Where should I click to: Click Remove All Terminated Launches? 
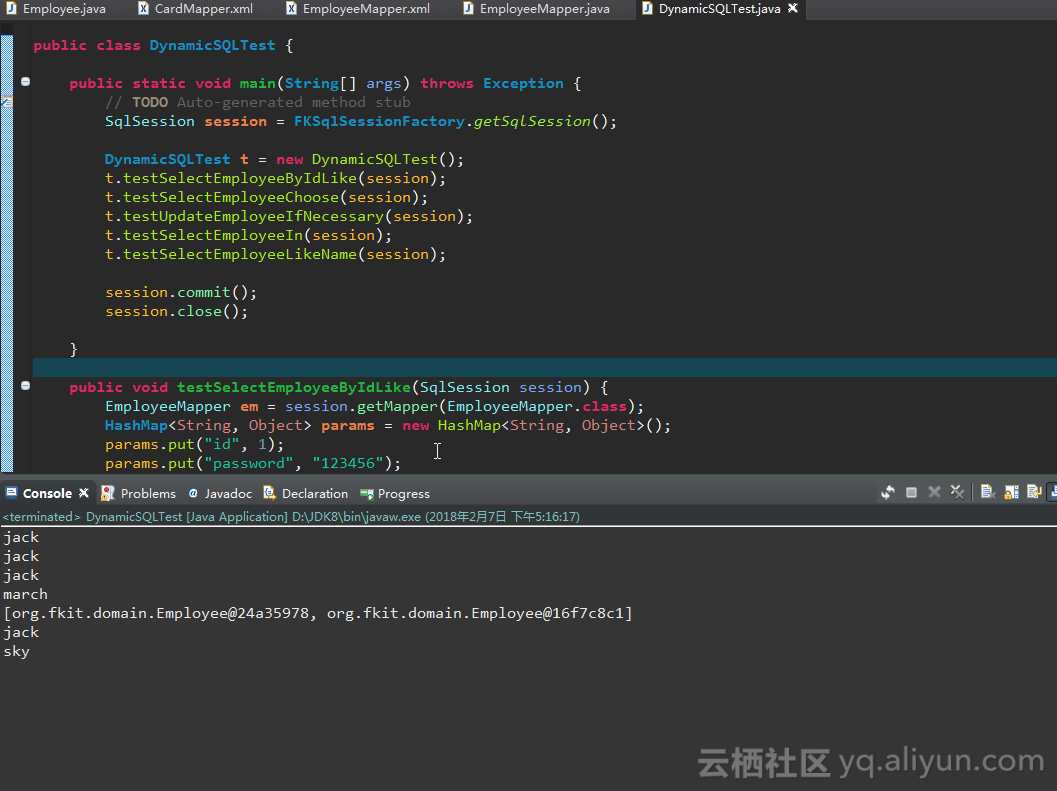957,492
